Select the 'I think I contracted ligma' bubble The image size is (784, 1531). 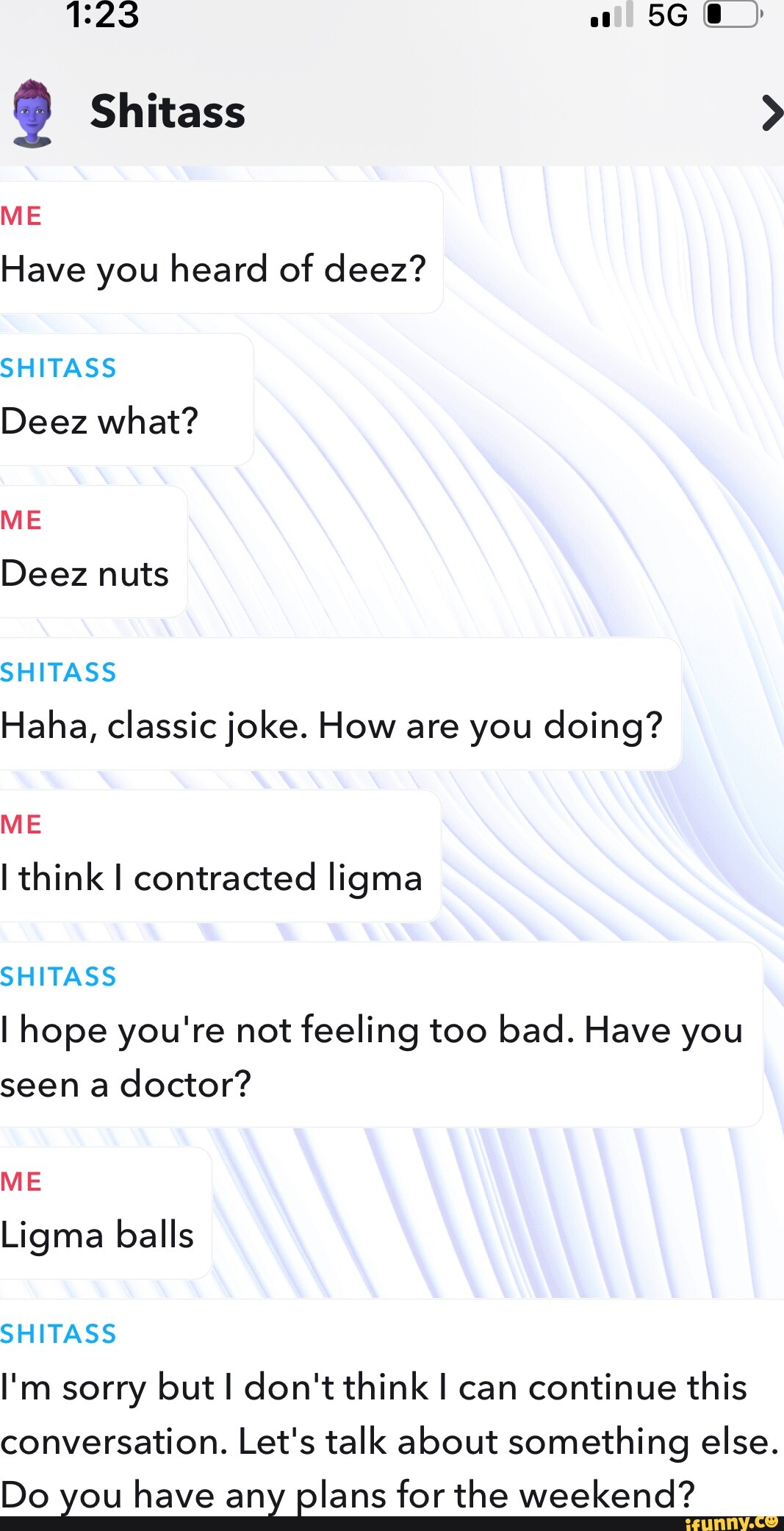[x=211, y=878]
